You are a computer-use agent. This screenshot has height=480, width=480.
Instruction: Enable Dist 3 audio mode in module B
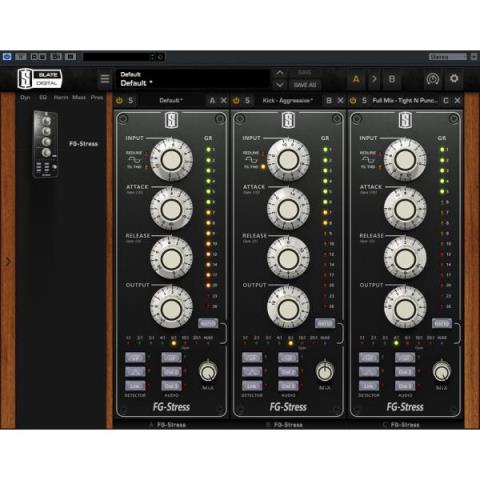pos(288,386)
